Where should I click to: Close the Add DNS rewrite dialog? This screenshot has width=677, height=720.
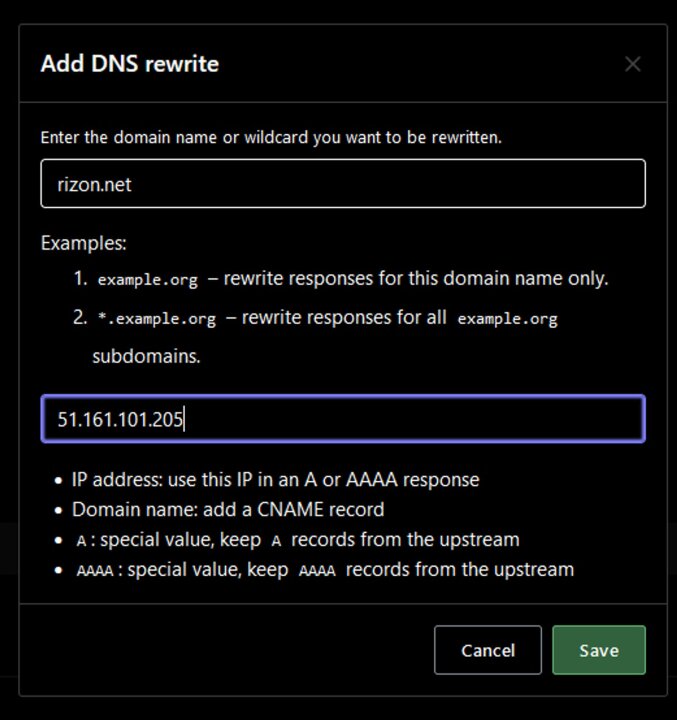tap(632, 64)
